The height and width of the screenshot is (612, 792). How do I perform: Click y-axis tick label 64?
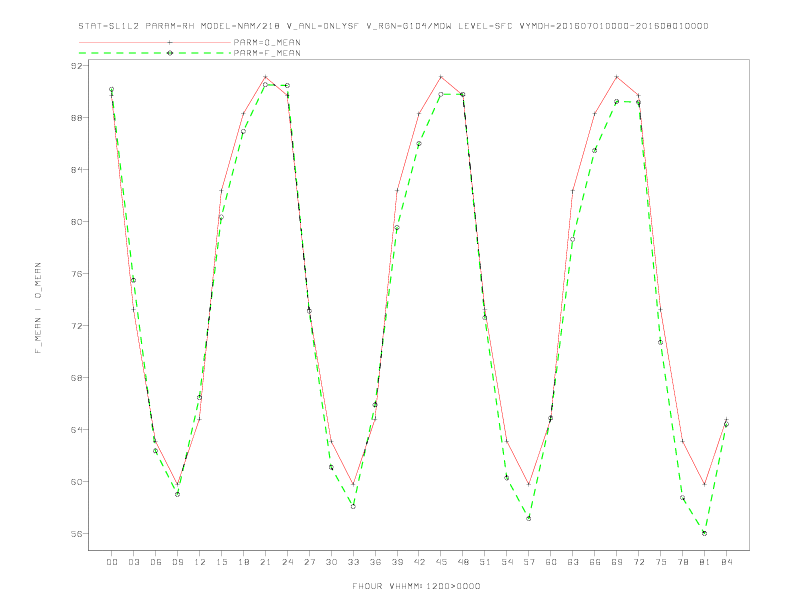point(79,430)
